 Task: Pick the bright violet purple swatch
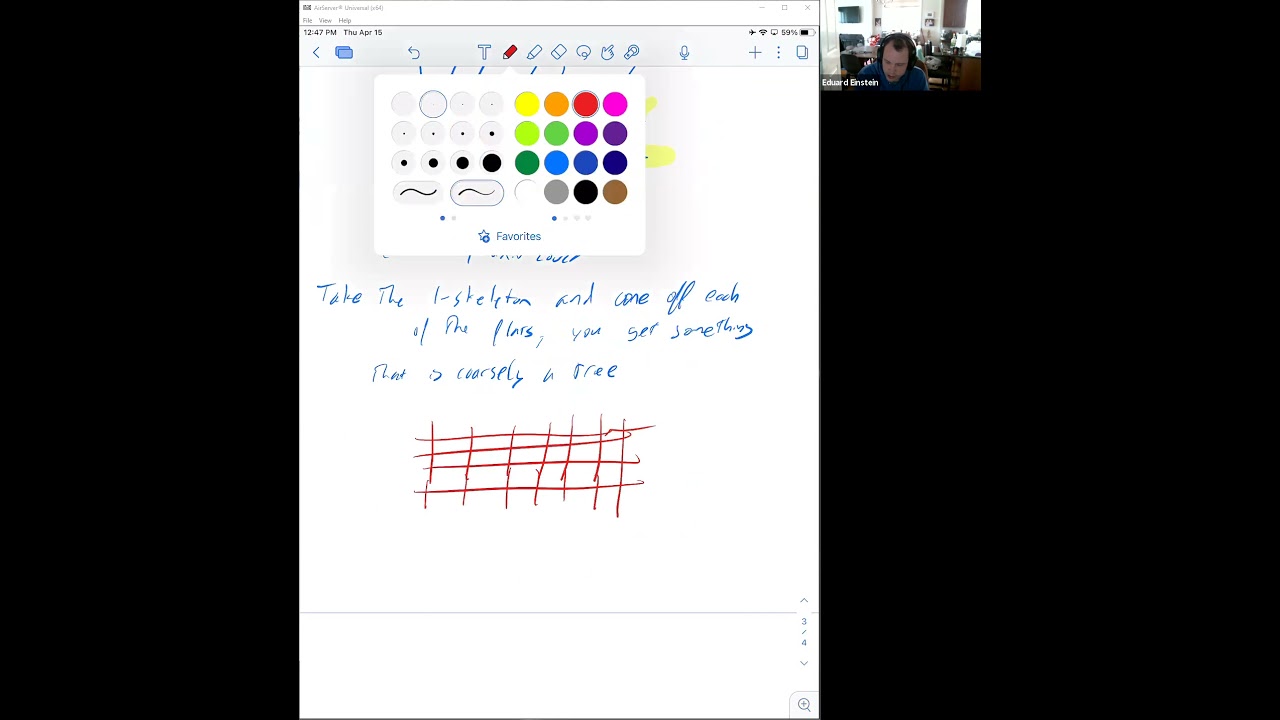click(586, 133)
